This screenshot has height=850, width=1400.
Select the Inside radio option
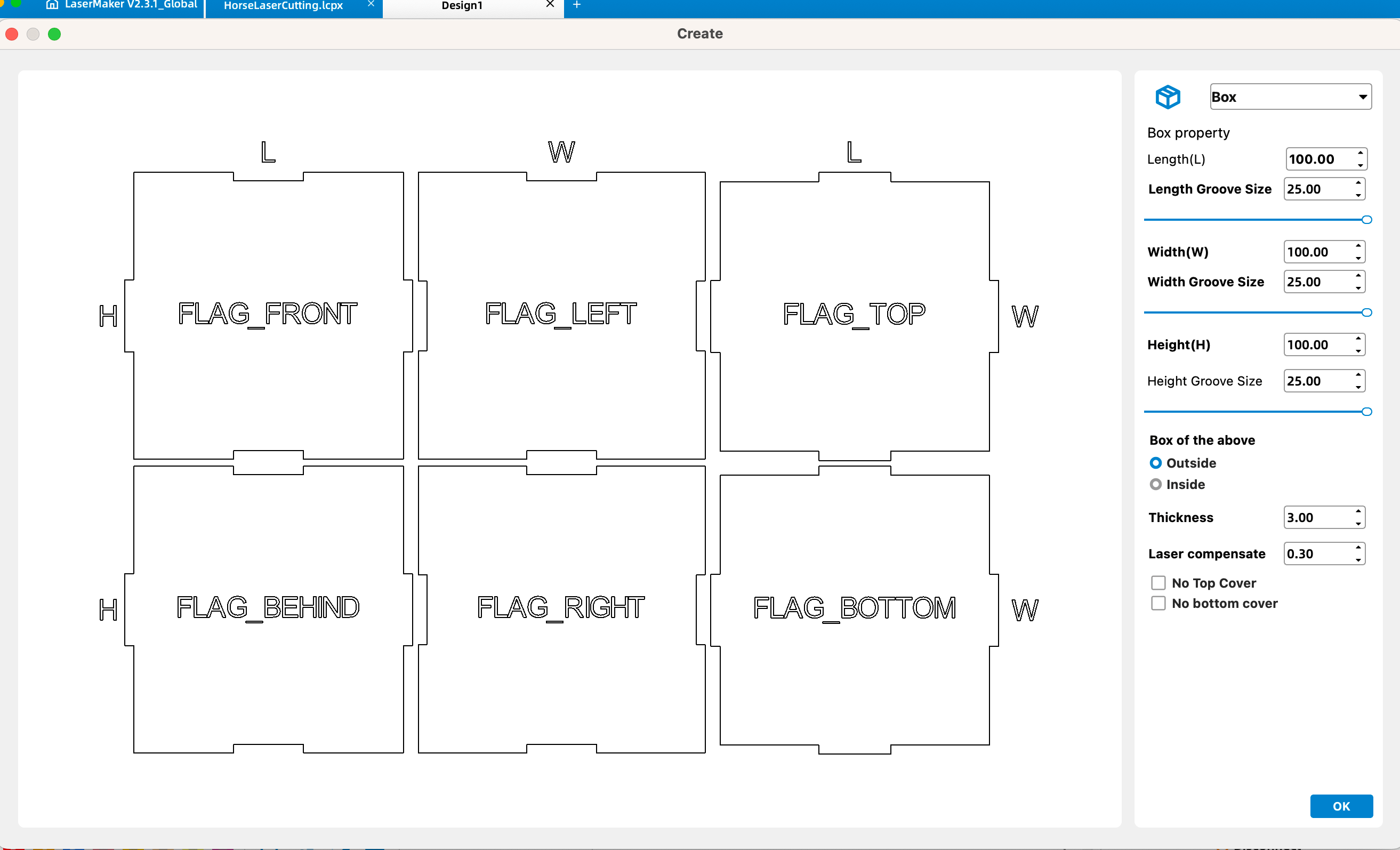click(x=1155, y=484)
